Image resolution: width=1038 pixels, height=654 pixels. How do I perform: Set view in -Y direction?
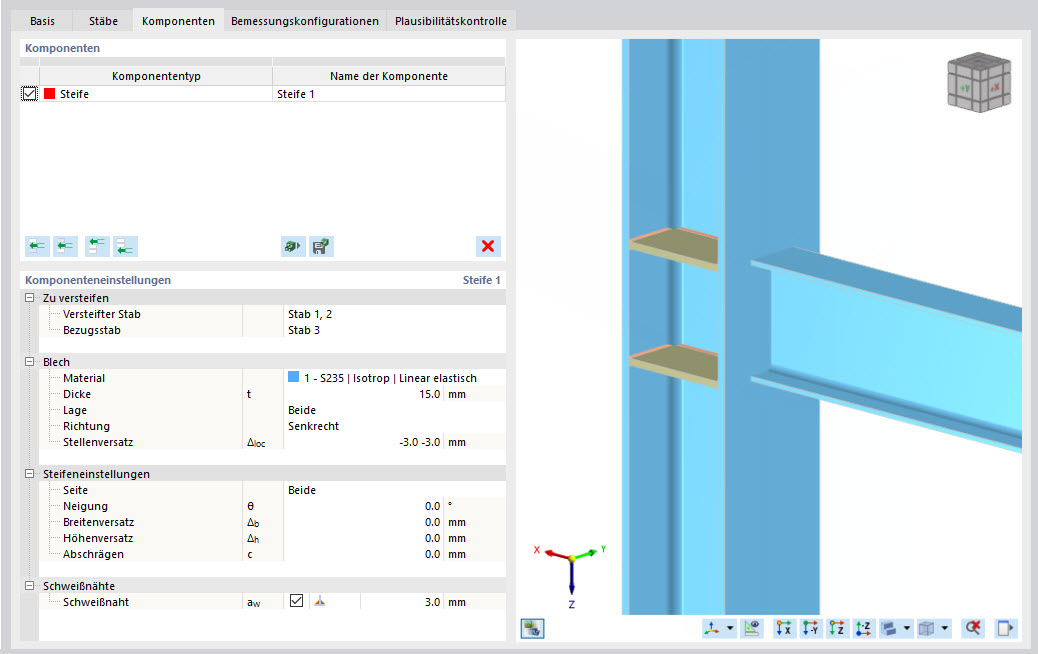[x=810, y=628]
